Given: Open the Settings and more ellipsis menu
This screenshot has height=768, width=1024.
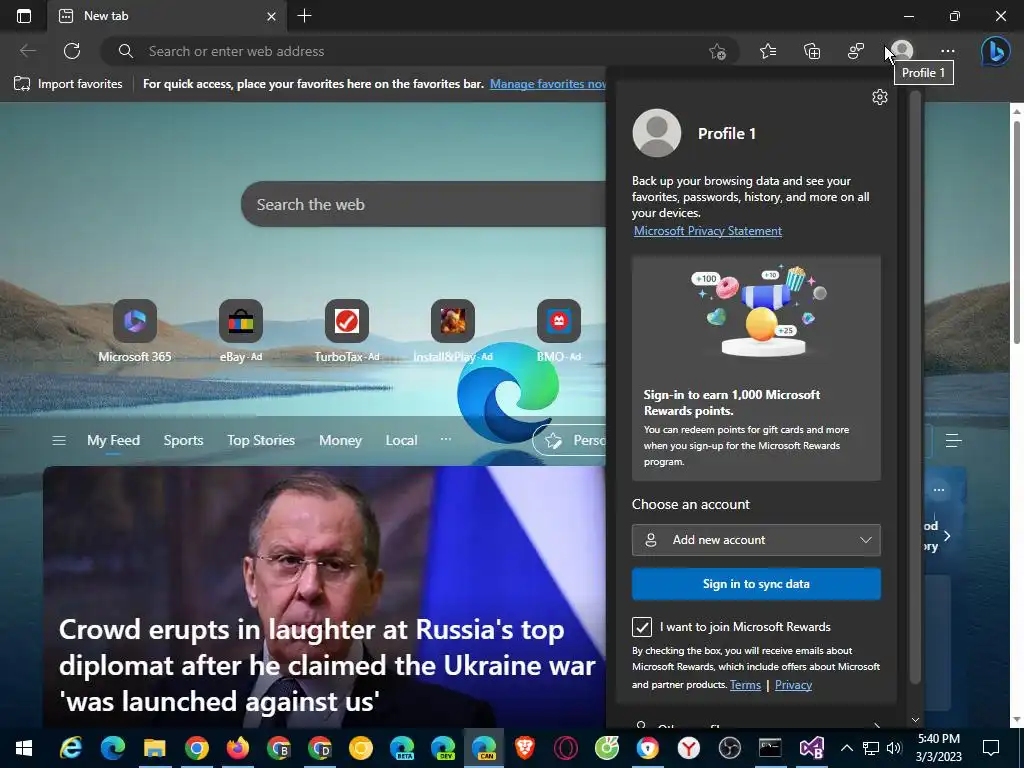Looking at the screenshot, I should 948,51.
